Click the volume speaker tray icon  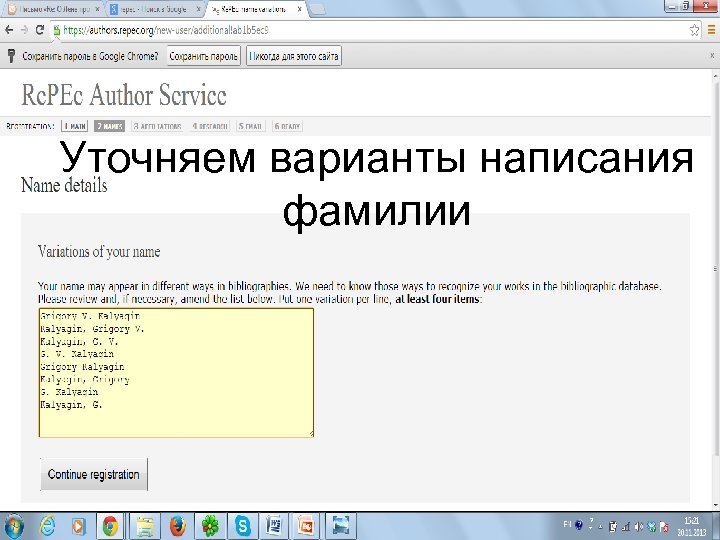click(x=638, y=527)
